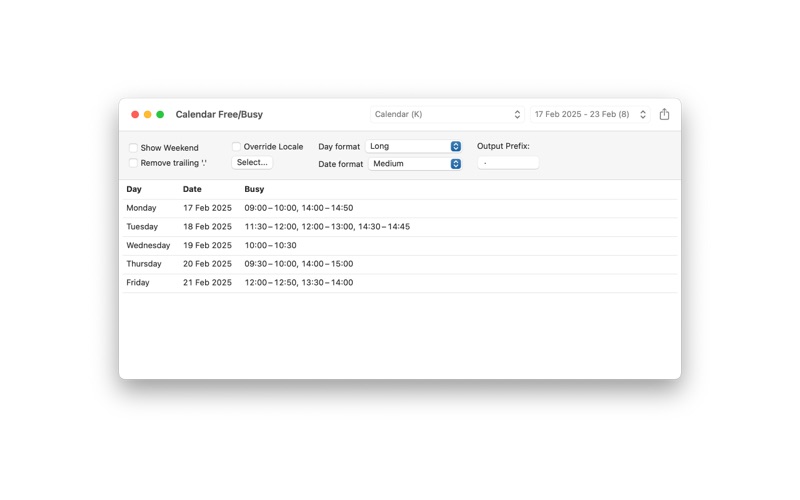The width and height of the screenshot is (800, 500).
Task: Click busy times 12:00–12:50, 13:30–14:00
Action: click(x=298, y=283)
